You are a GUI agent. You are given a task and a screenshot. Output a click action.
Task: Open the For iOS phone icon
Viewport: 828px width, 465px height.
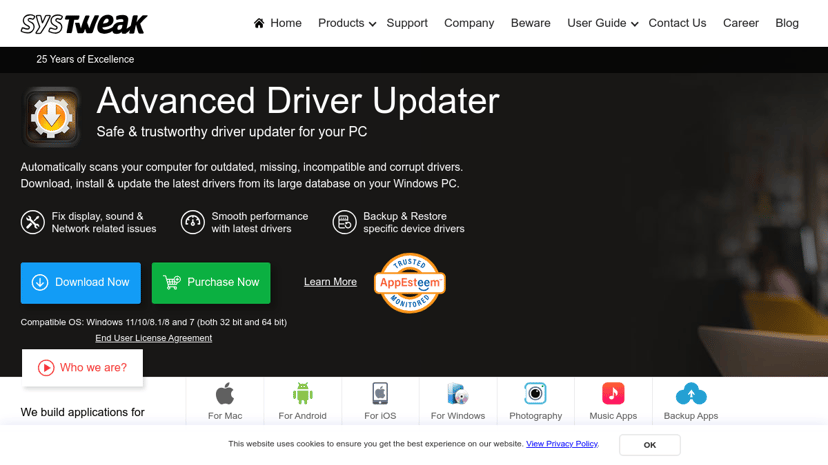click(x=380, y=394)
